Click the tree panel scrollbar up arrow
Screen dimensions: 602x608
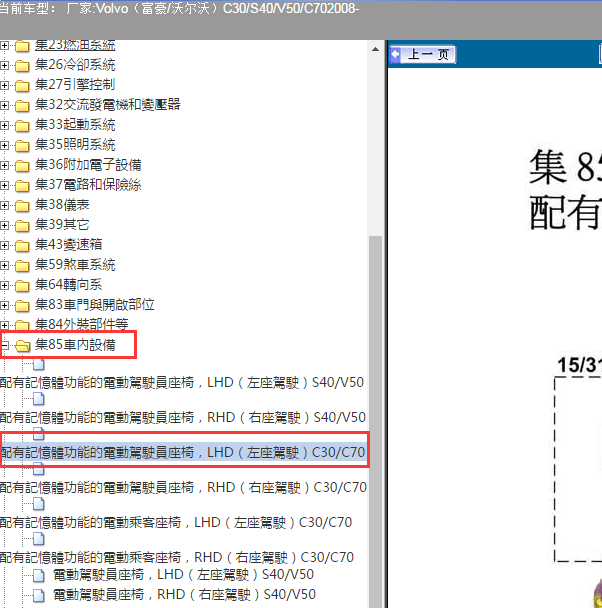(x=375, y=50)
